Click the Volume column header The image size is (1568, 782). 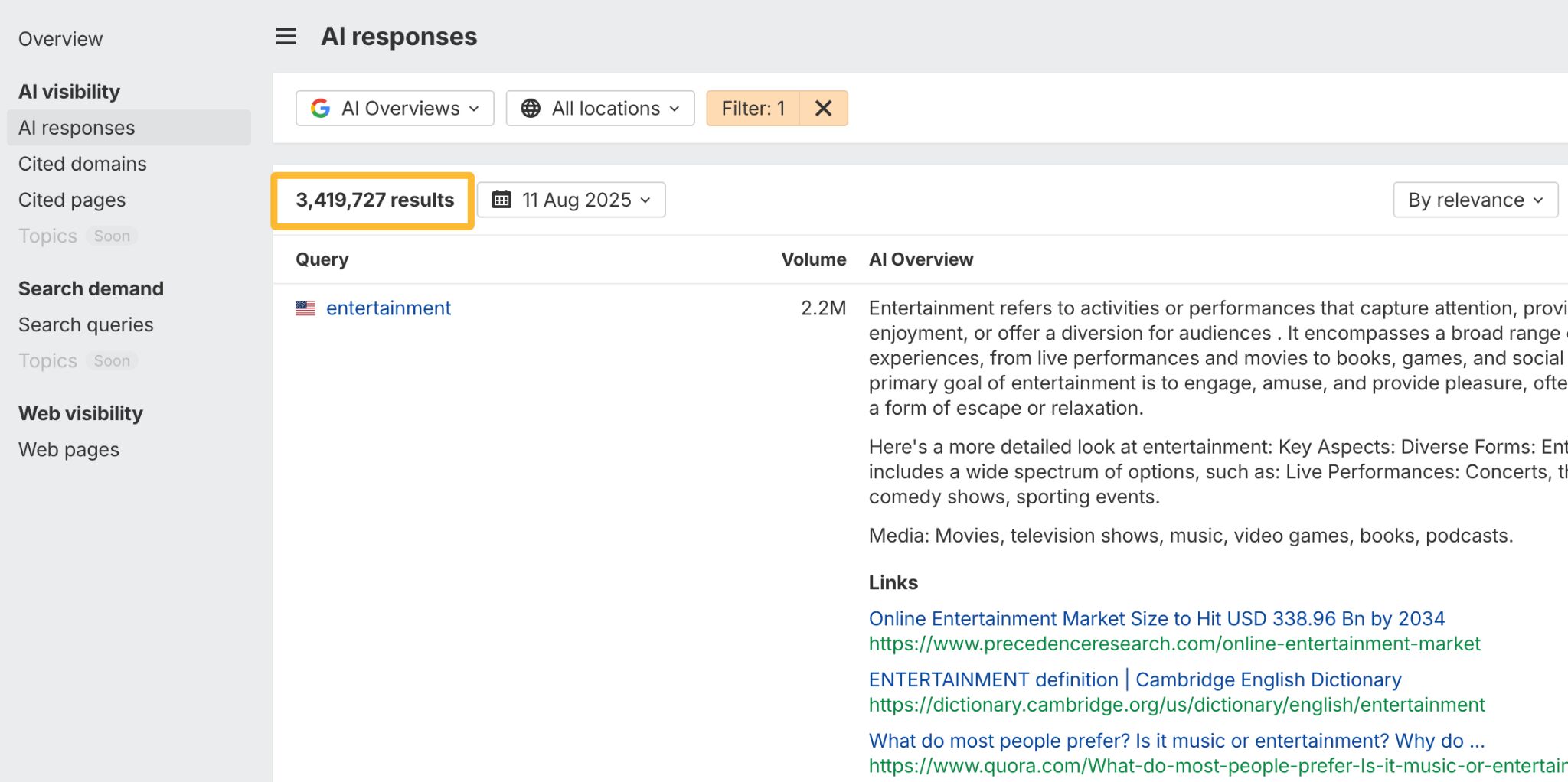click(814, 259)
